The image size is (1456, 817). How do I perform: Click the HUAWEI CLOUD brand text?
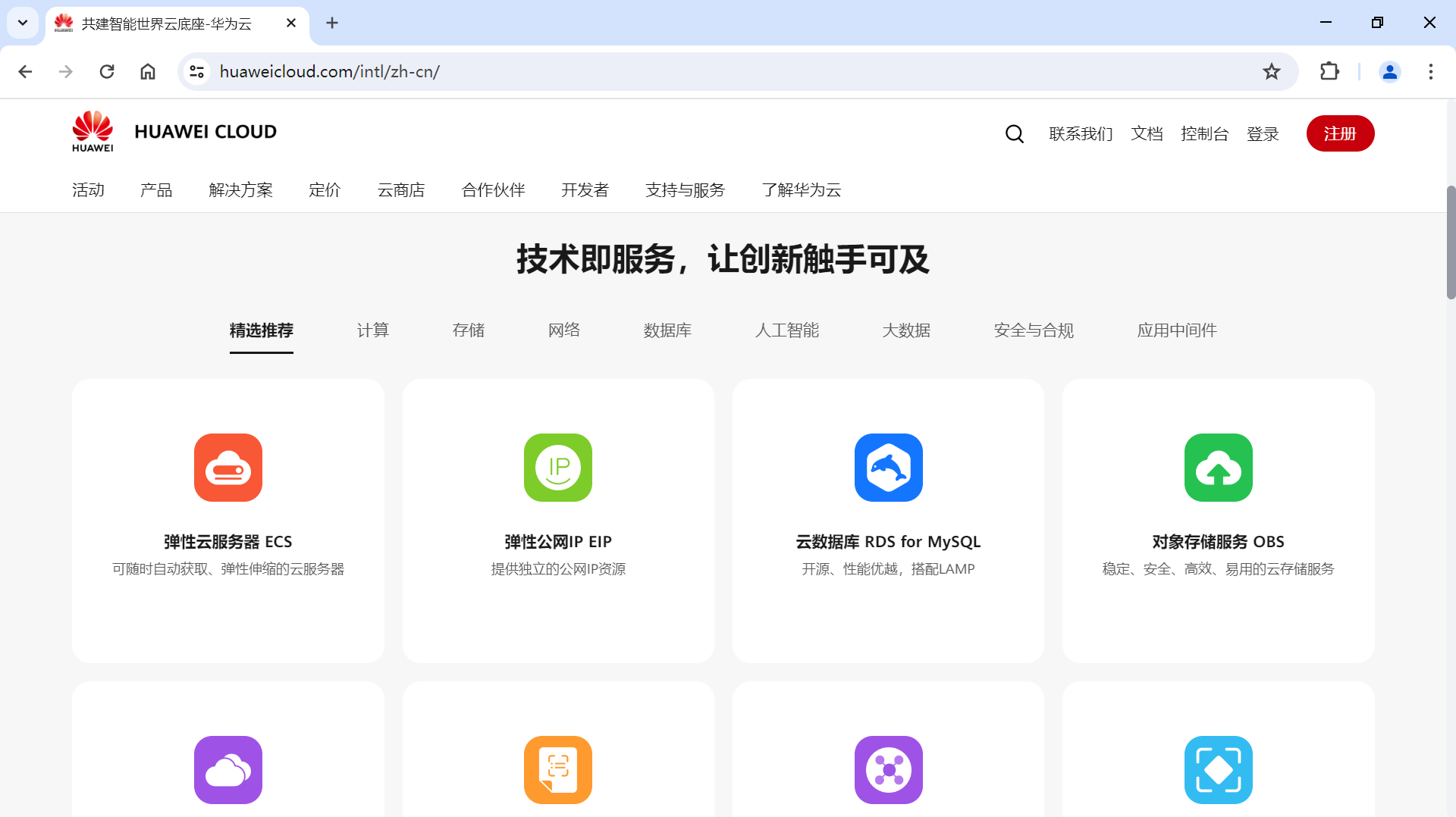point(206,132)
